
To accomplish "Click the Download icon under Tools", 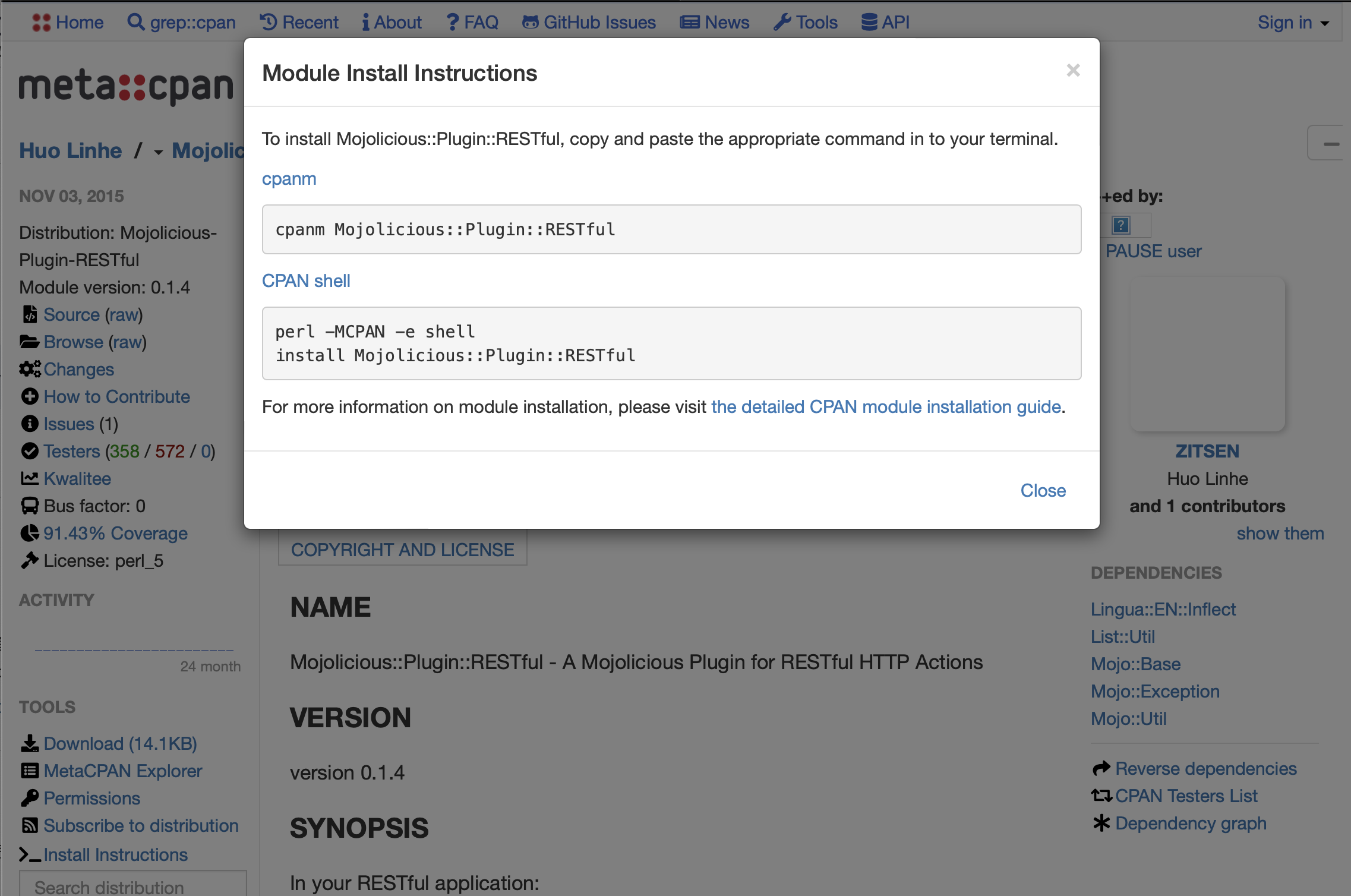I will pyautogui.click(x=30, y=744).
